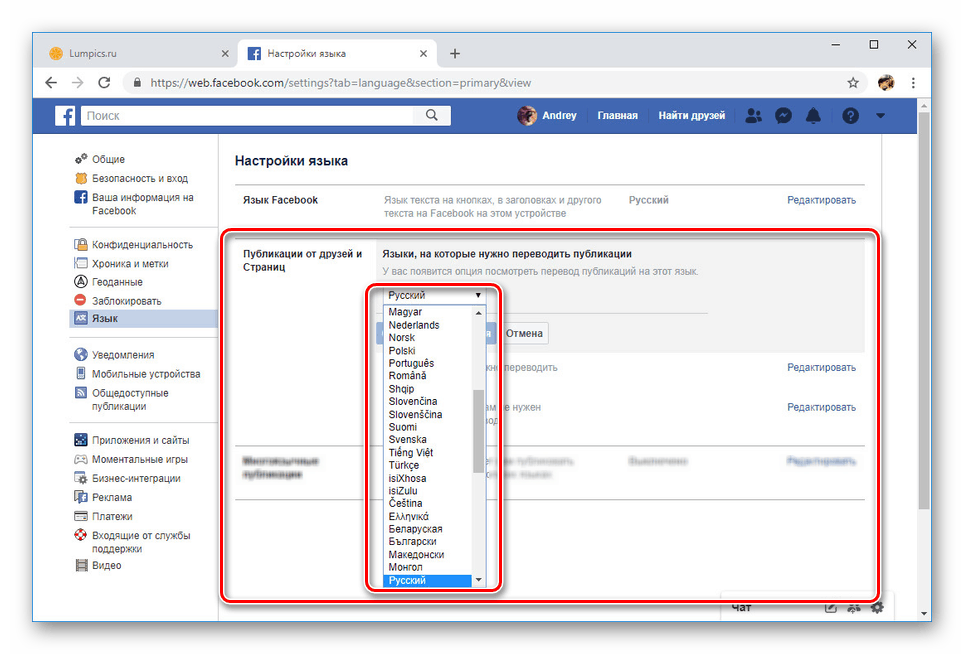Reload the page with refresh icon
964x654 pixels.
pos(105,82)
